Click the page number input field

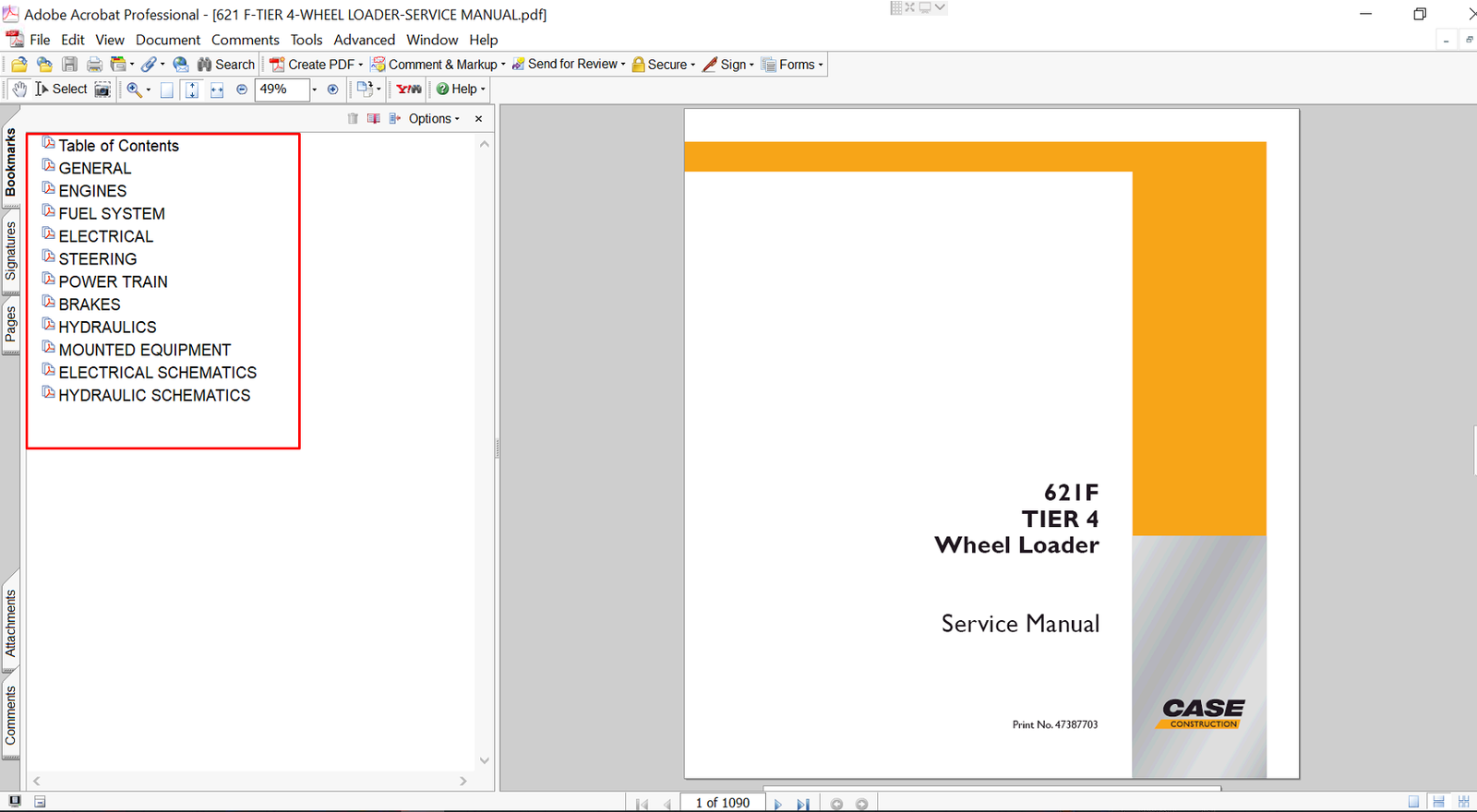pos(722,803)
